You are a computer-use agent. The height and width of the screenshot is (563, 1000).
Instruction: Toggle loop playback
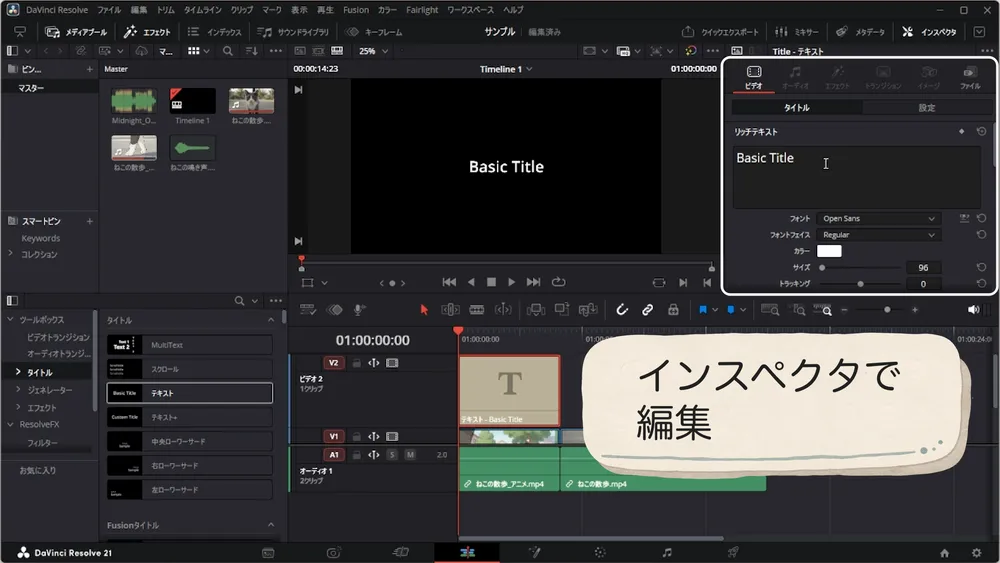[x=558, y=282]
